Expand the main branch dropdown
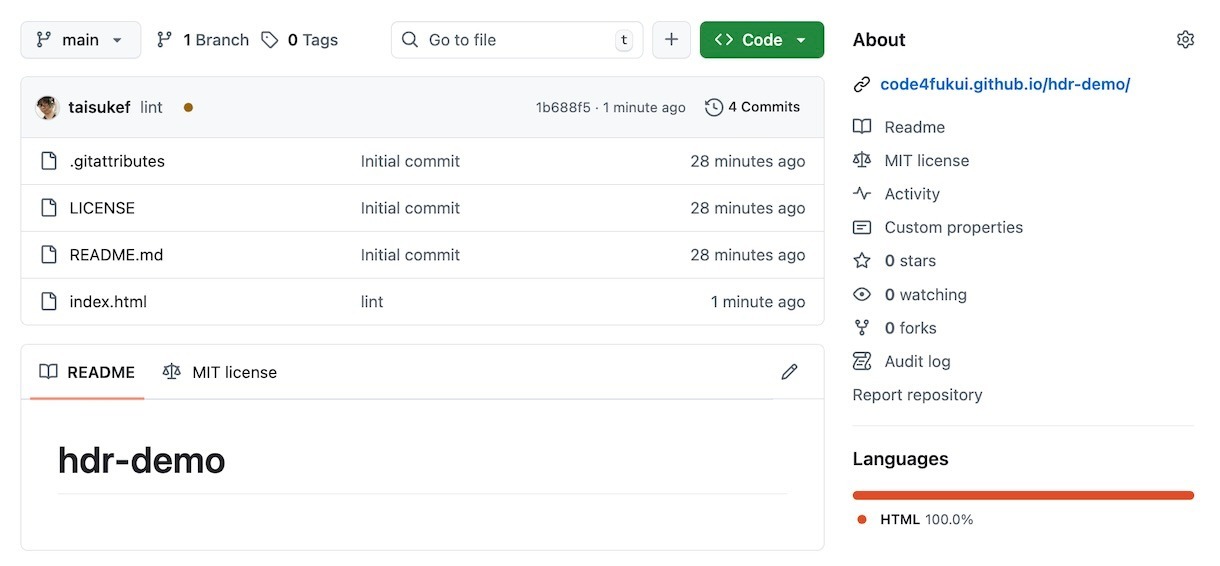Screen dimensions: 1220x566 80,40
